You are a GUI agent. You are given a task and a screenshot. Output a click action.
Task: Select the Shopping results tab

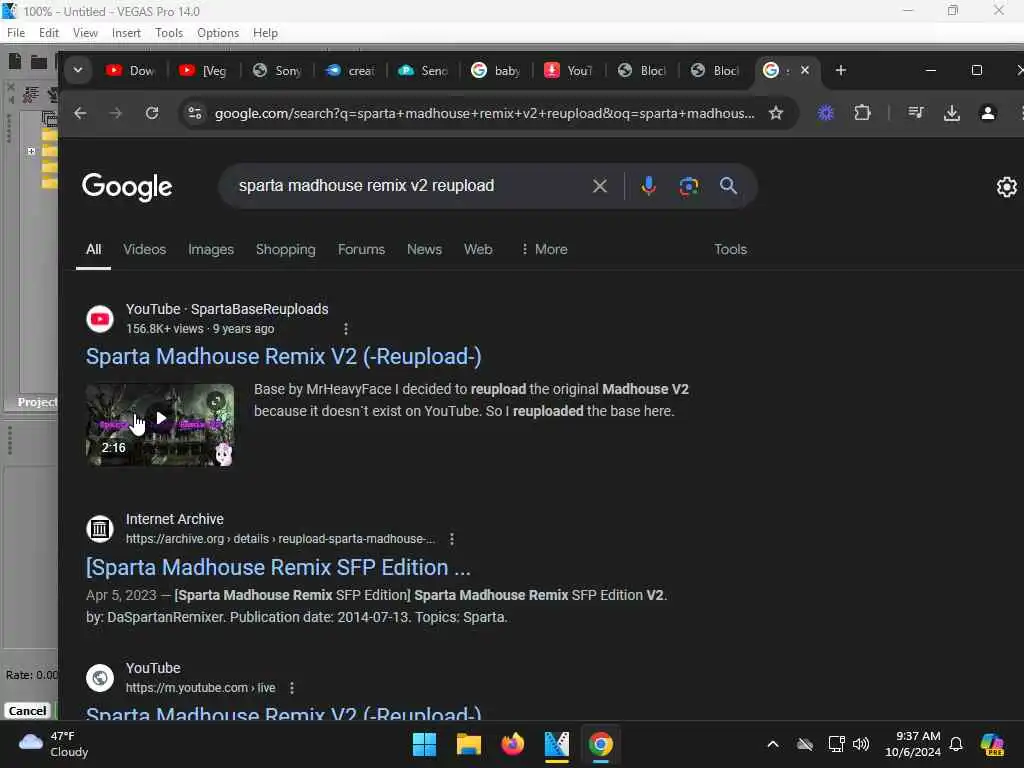pyautogui.click(x=285, y=249)
